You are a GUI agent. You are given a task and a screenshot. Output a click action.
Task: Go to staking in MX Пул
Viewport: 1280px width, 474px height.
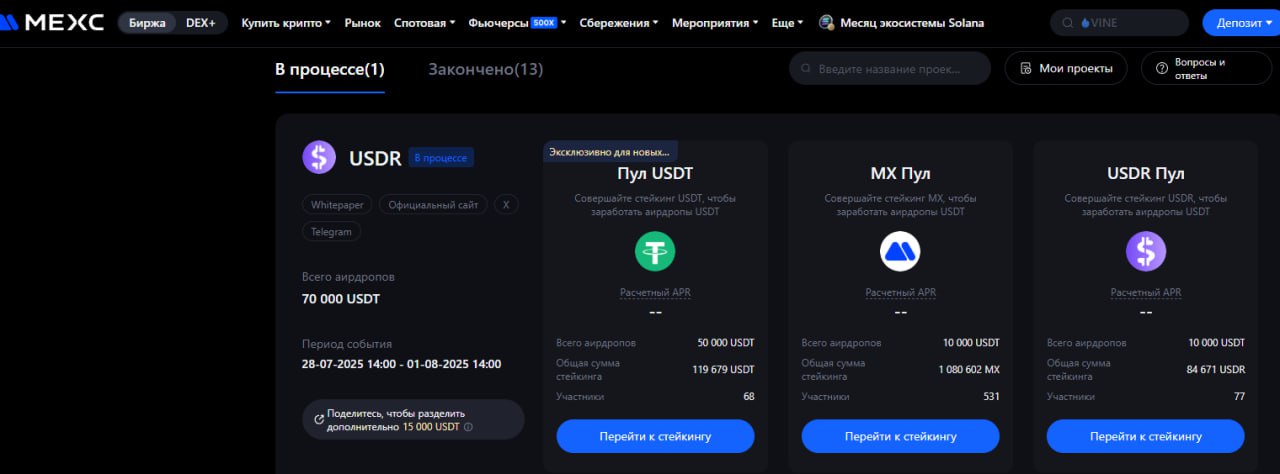[x=900, y=436]
